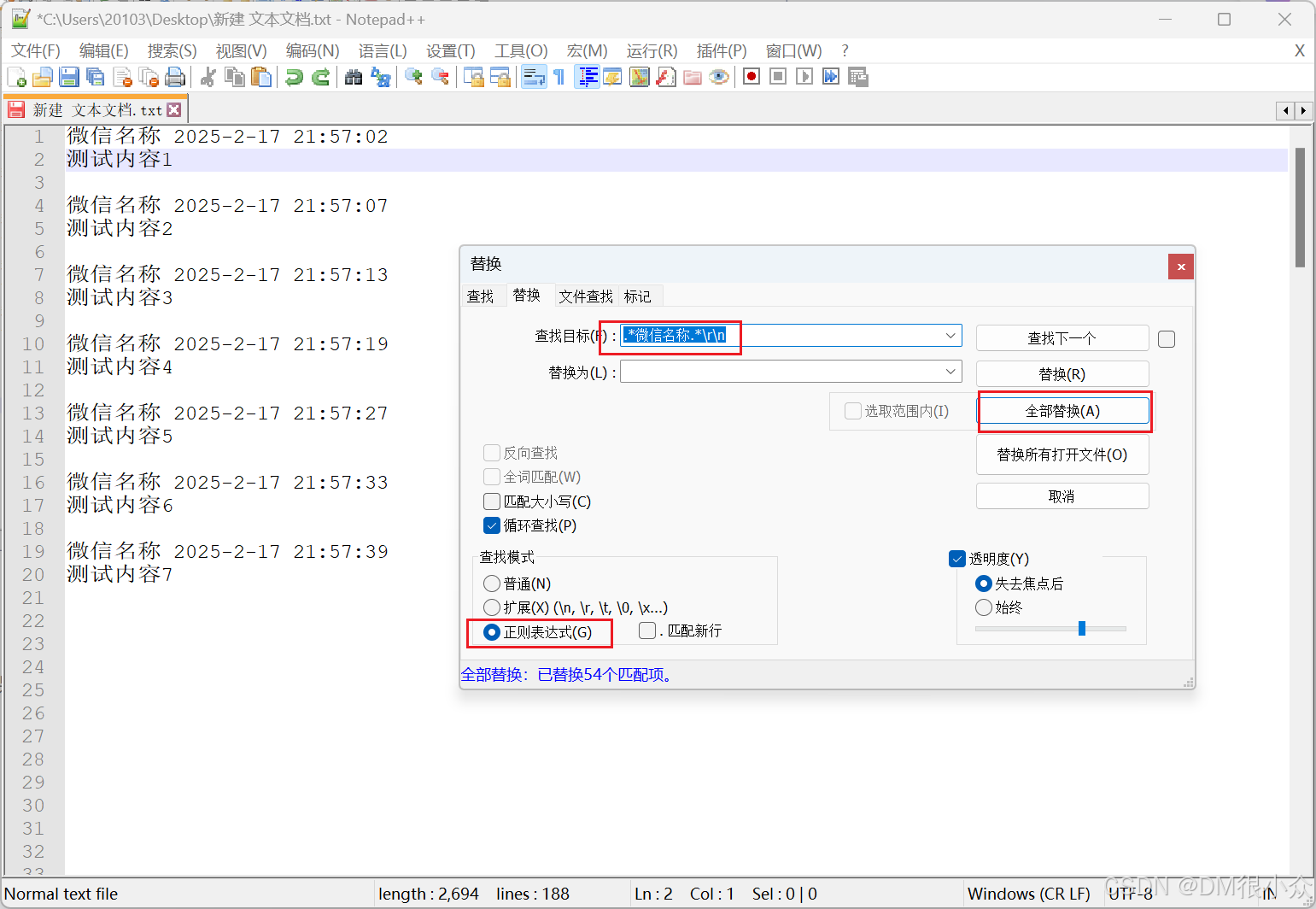Click the Copy toolbar icon
The image size is (1316, 909).
coord(234,77)
